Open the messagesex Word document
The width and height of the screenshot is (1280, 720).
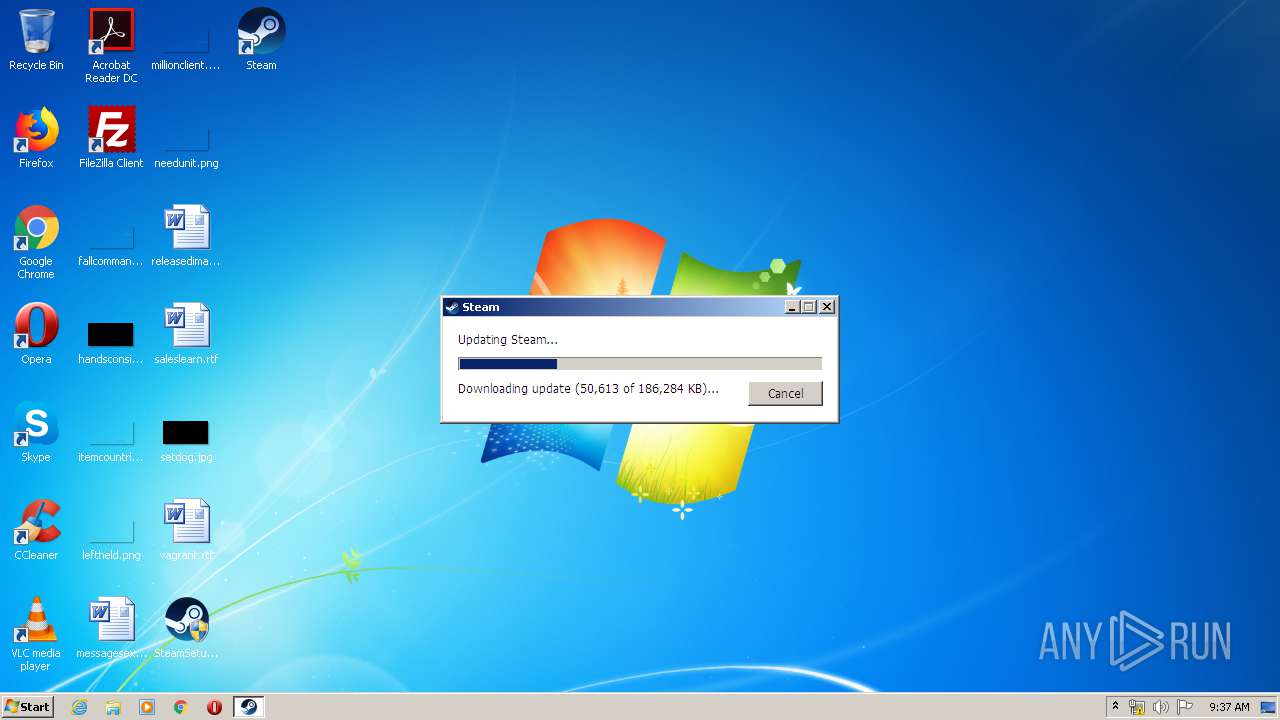[111, 628]
